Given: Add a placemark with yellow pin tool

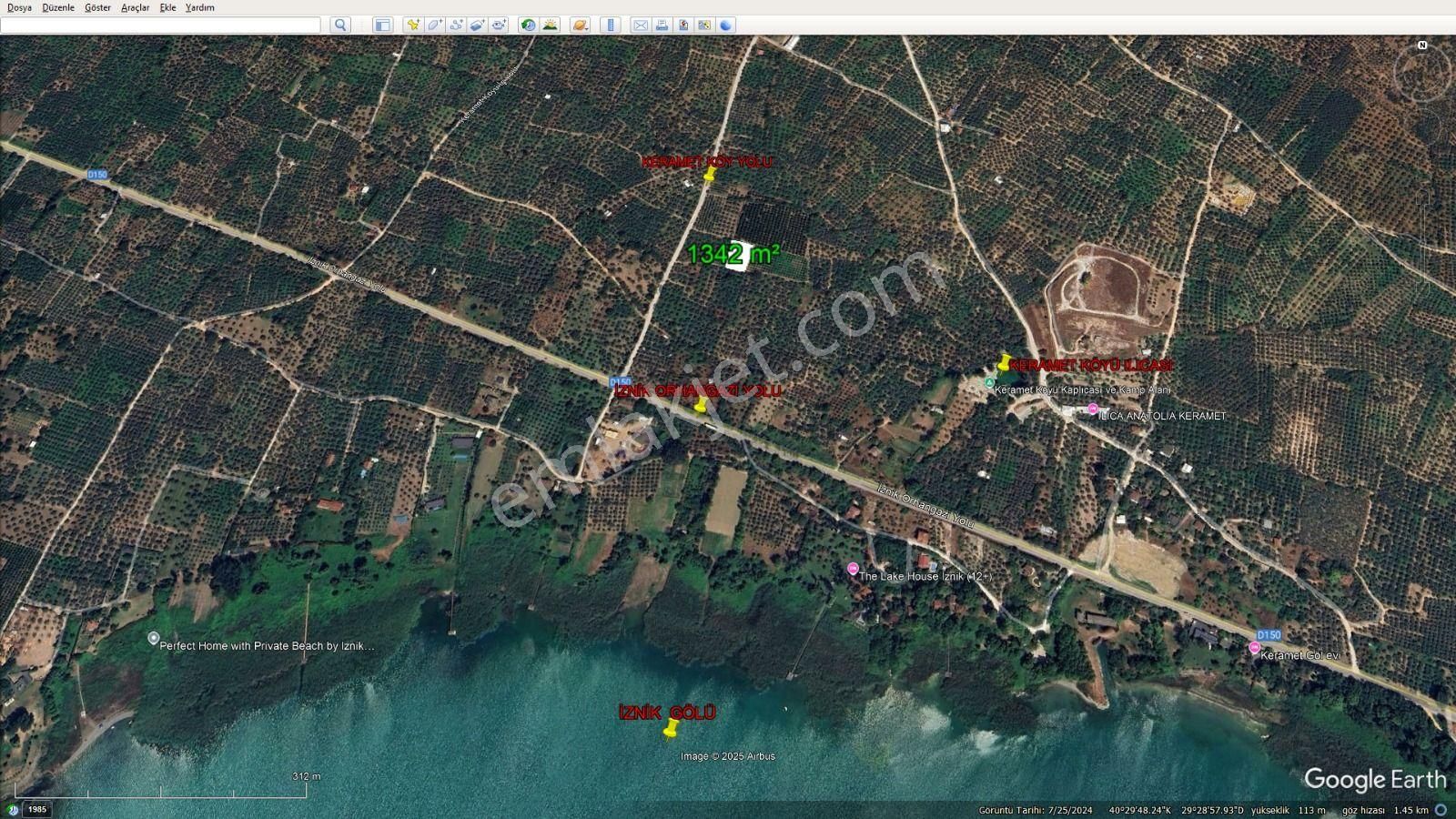Looking at the screenshot, I should click(413, 25).
